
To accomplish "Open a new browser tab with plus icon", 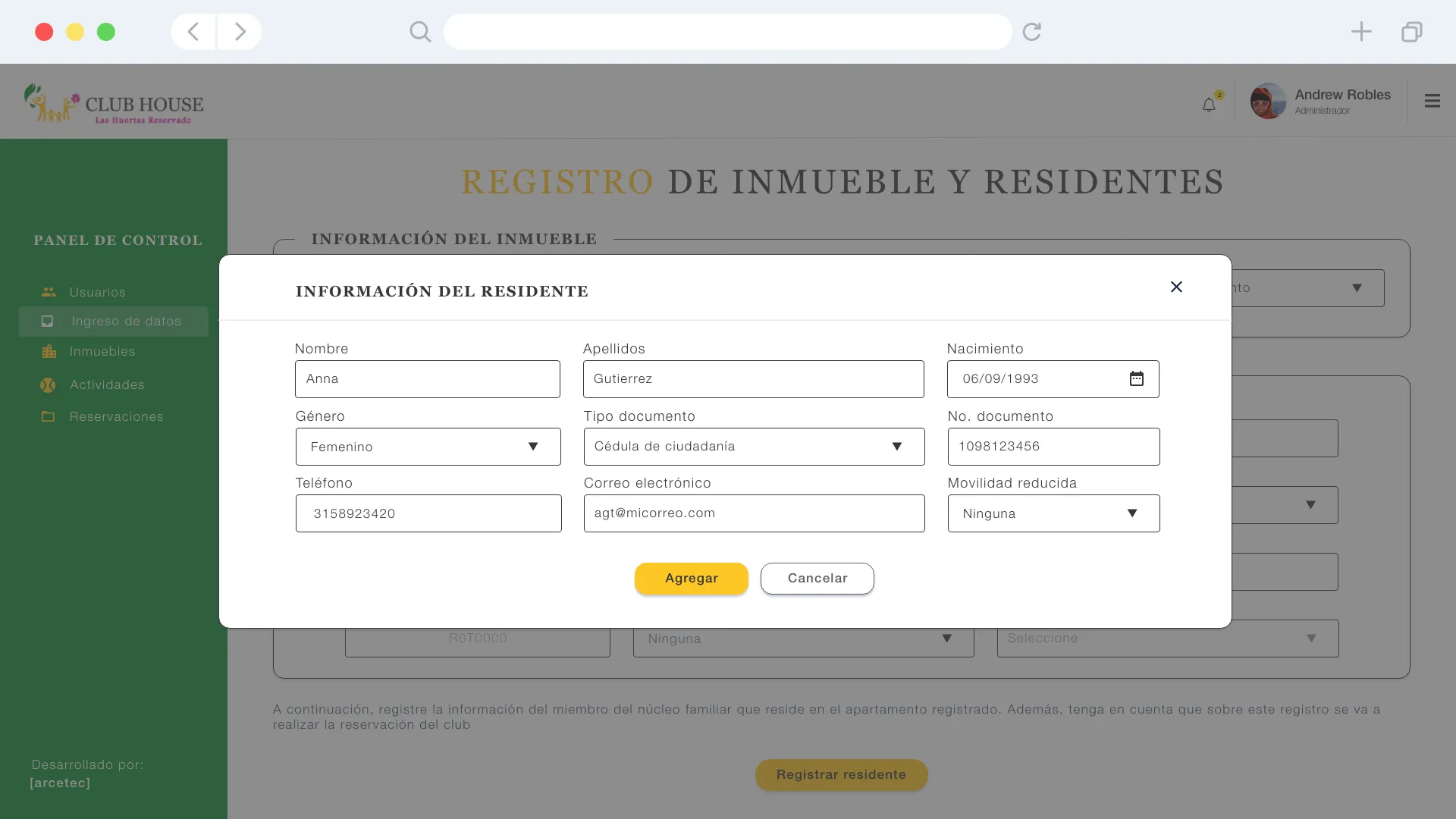I will (1361, 32).
